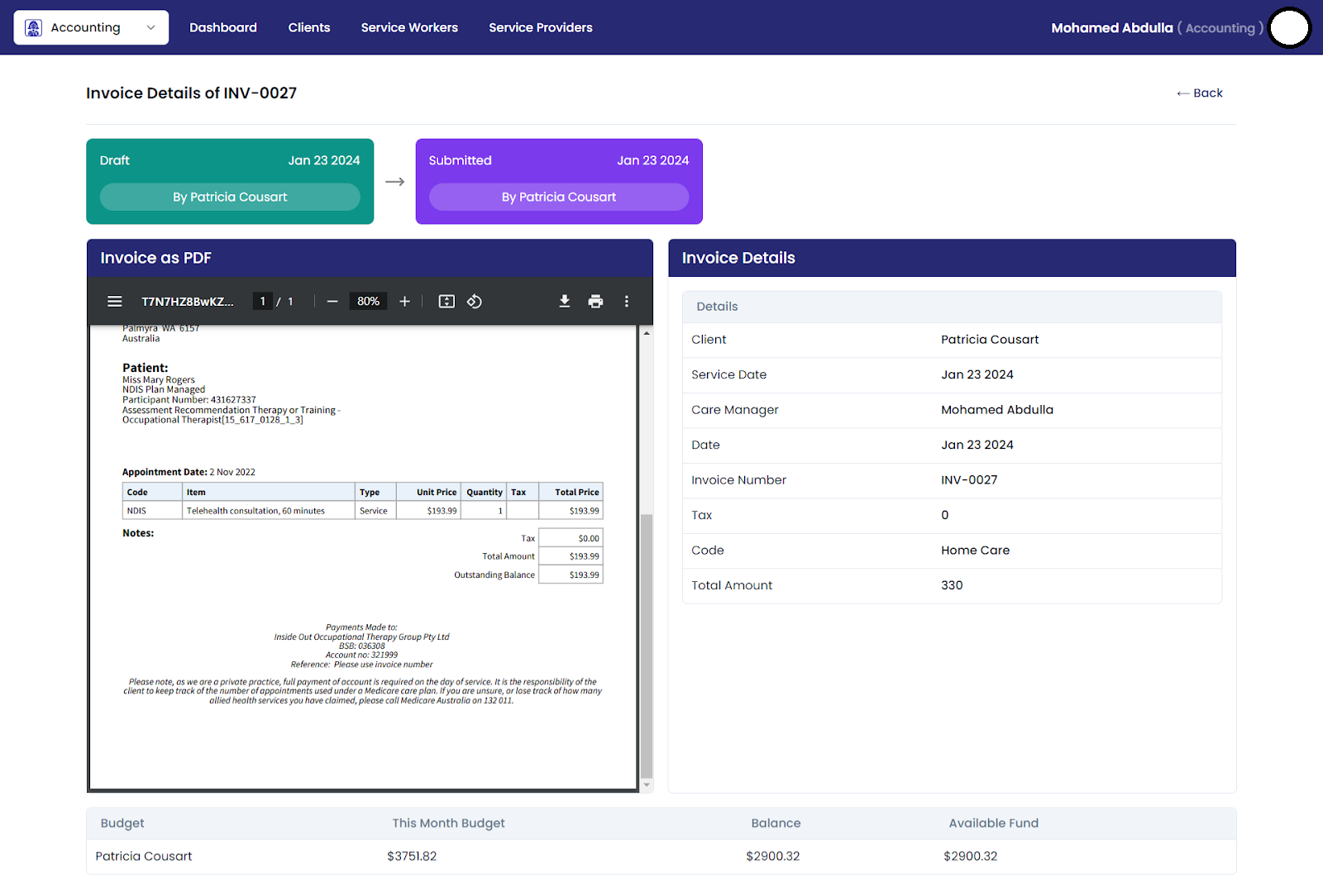This screenshot has width=1323, height=896.
Task: Print the invoice PDF
Action: coord(595,302)
